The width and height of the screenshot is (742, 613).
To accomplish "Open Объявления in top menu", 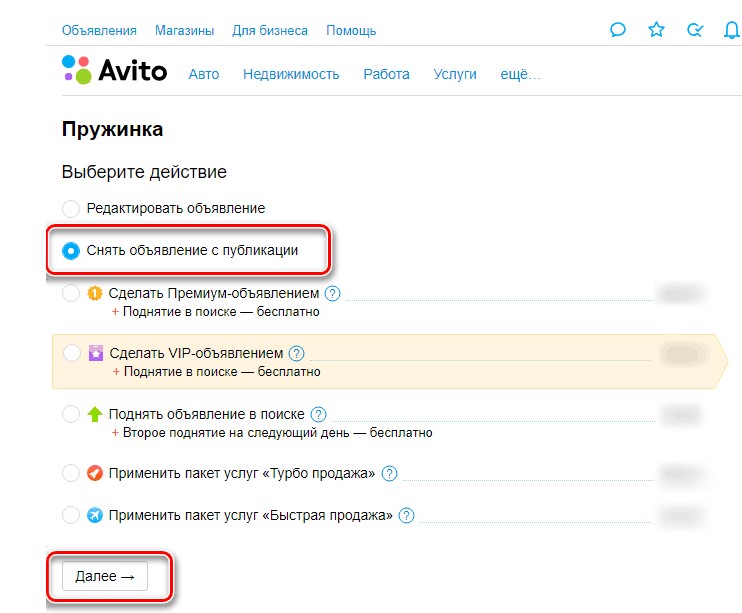I will pos(99,31).
